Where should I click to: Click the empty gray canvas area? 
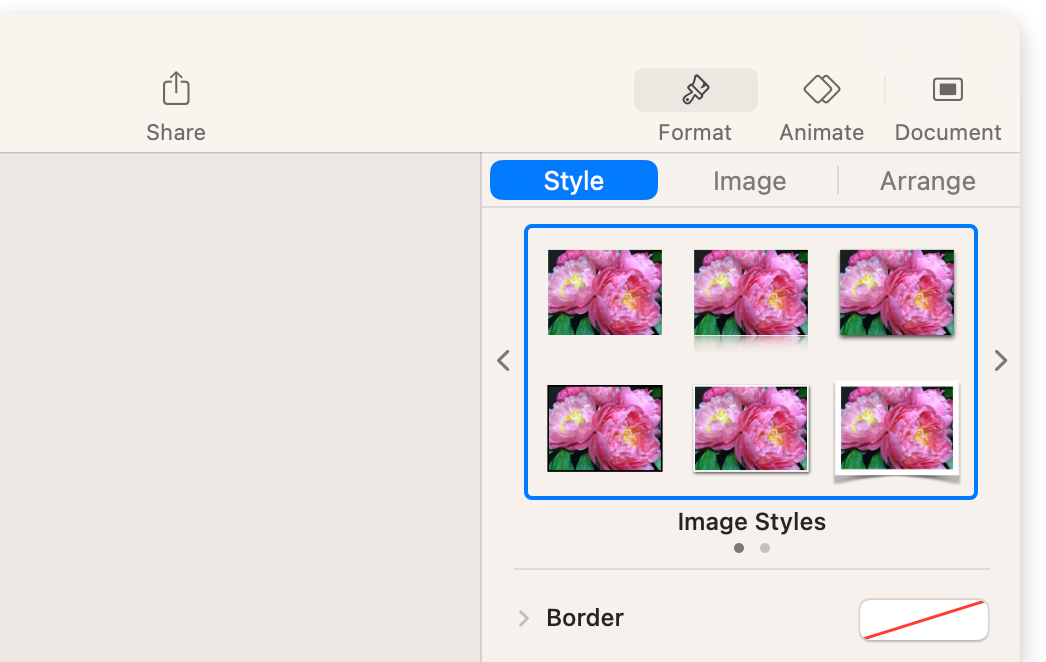240,400
